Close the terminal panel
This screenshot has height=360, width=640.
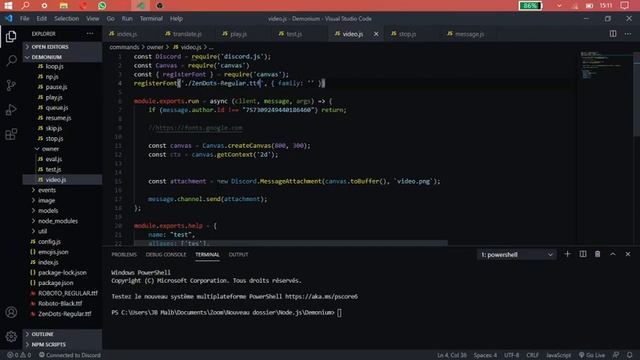tap(628, 254)
